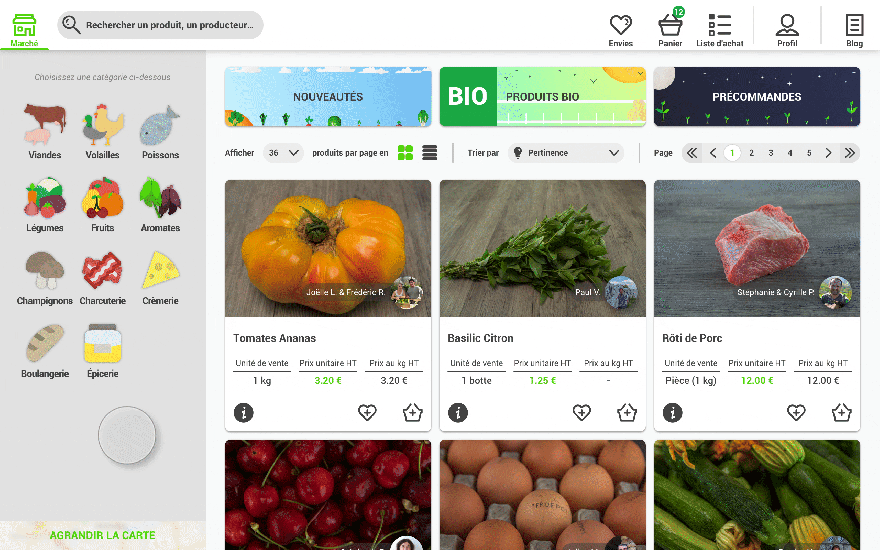Image resolution: width=880 pixels, height=550 pixels.
Task: Select the Champignons category icon
Action: point(45,271)
